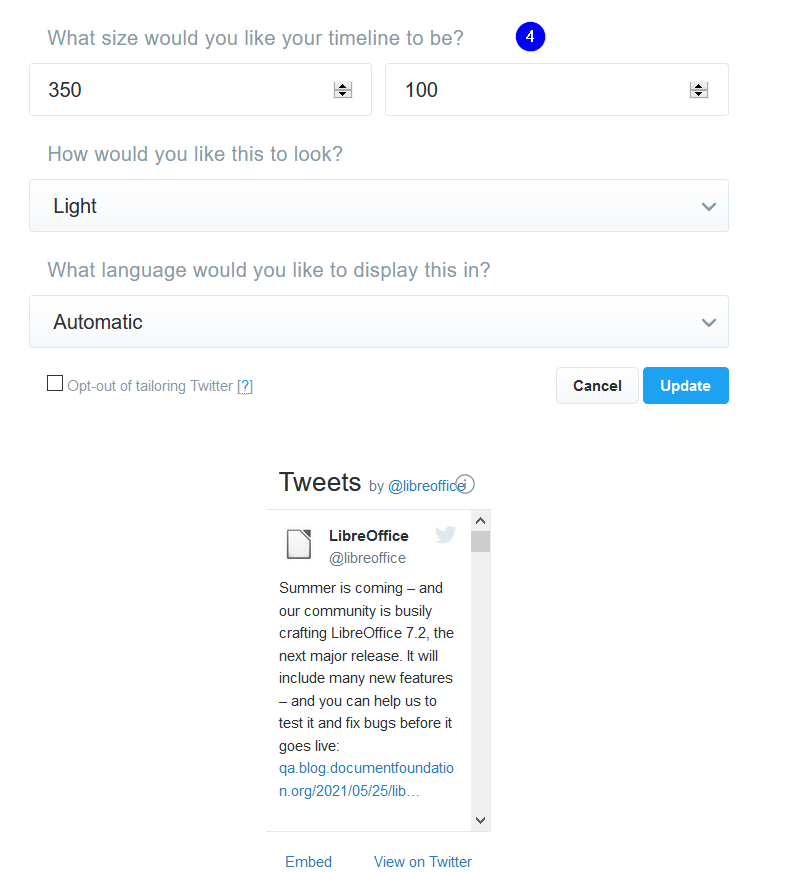Open View on Twitter link
This screenshot has width=791, height=872.
click(423, 861)
